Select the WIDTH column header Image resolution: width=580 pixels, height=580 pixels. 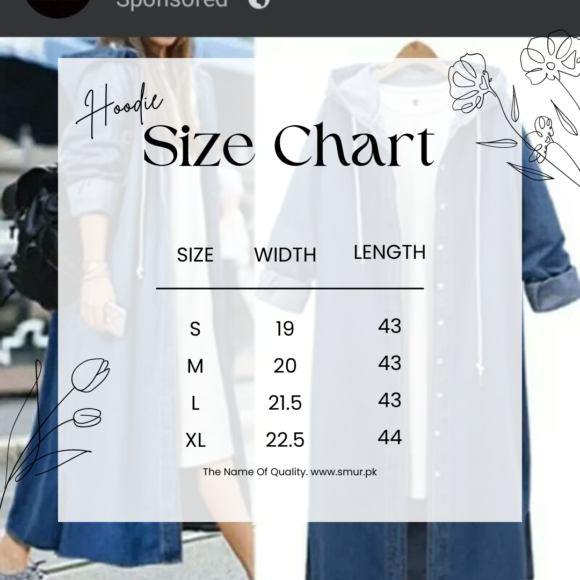pyautogui.click(x=285, y=255)
